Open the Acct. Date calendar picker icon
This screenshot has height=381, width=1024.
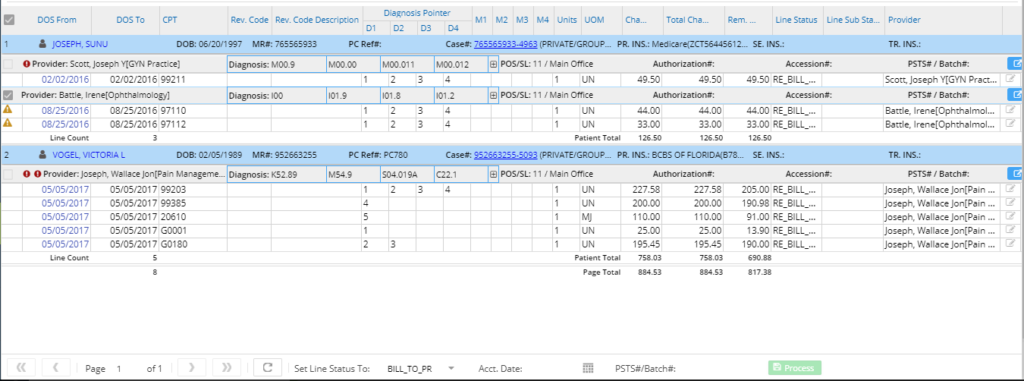pyautogui.click(x=588, y=368)
